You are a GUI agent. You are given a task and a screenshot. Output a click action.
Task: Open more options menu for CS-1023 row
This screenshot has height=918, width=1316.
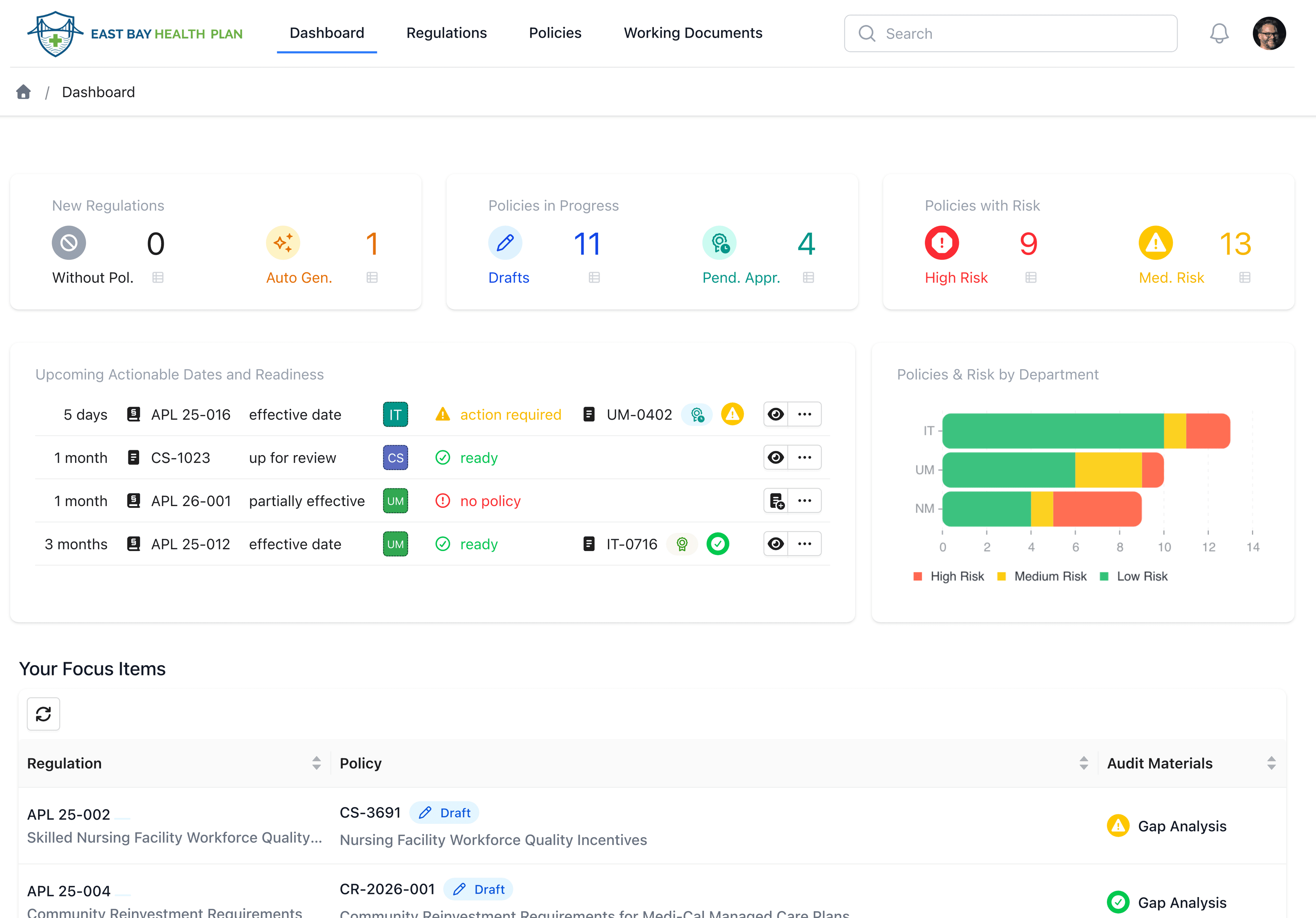pos(805,457)
